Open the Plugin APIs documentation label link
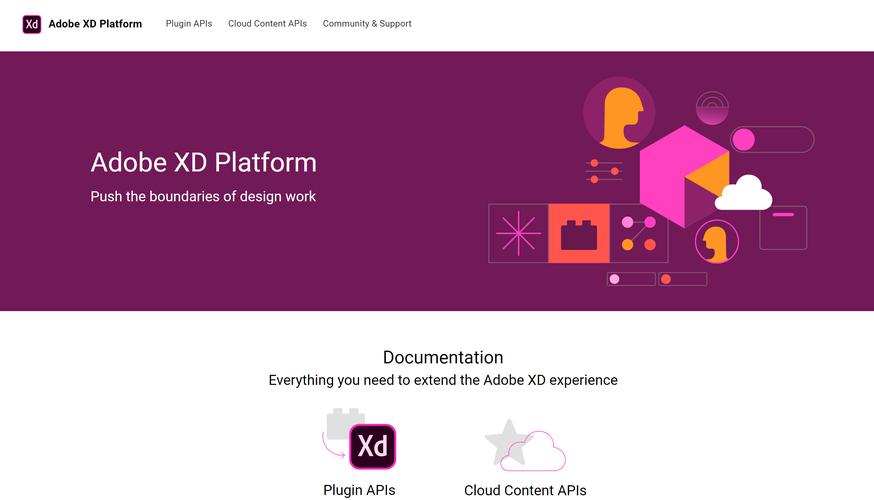The width and height of the screenshot is (874, 500). tap(360, 490)
